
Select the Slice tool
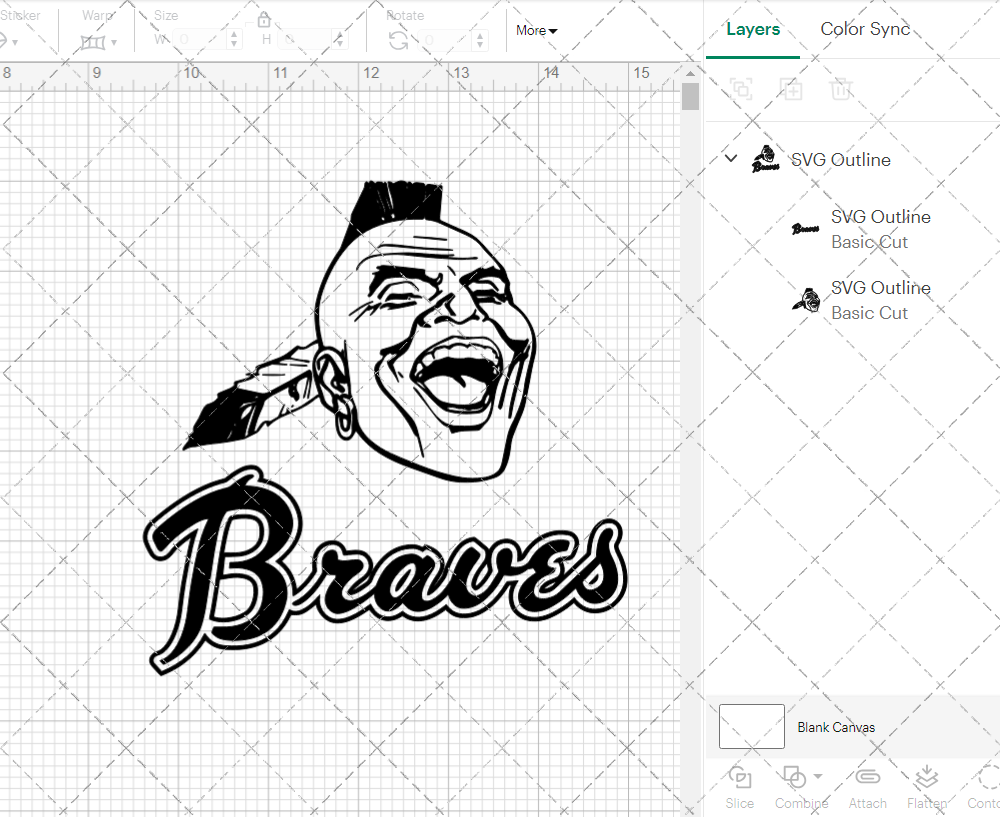point(739,787)
